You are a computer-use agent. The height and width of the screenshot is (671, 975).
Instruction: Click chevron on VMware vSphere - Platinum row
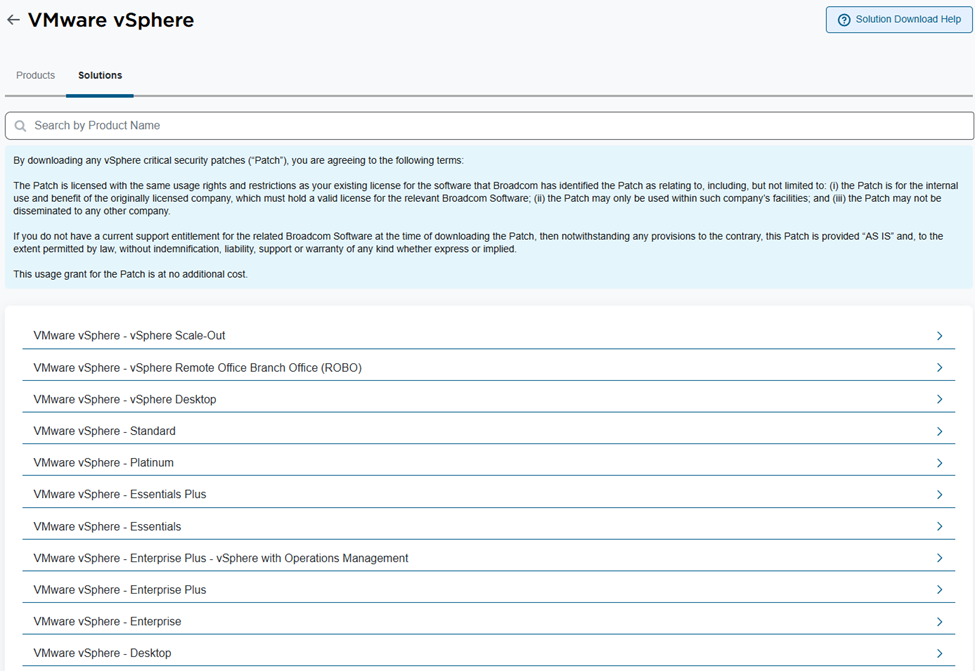coord(939,463)
